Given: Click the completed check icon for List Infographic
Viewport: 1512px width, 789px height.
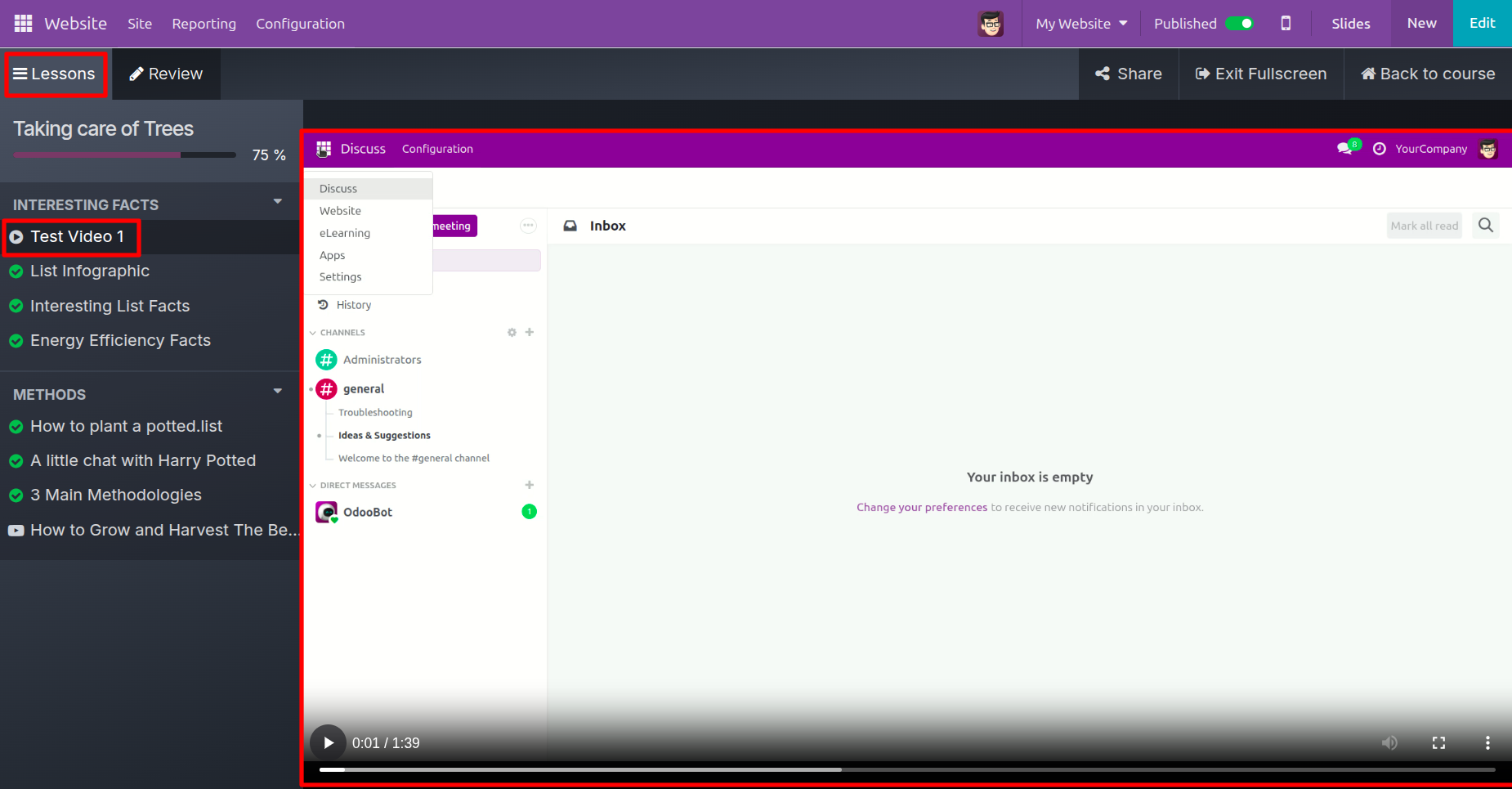Looking at the screenshot, I should click(16, 271).
